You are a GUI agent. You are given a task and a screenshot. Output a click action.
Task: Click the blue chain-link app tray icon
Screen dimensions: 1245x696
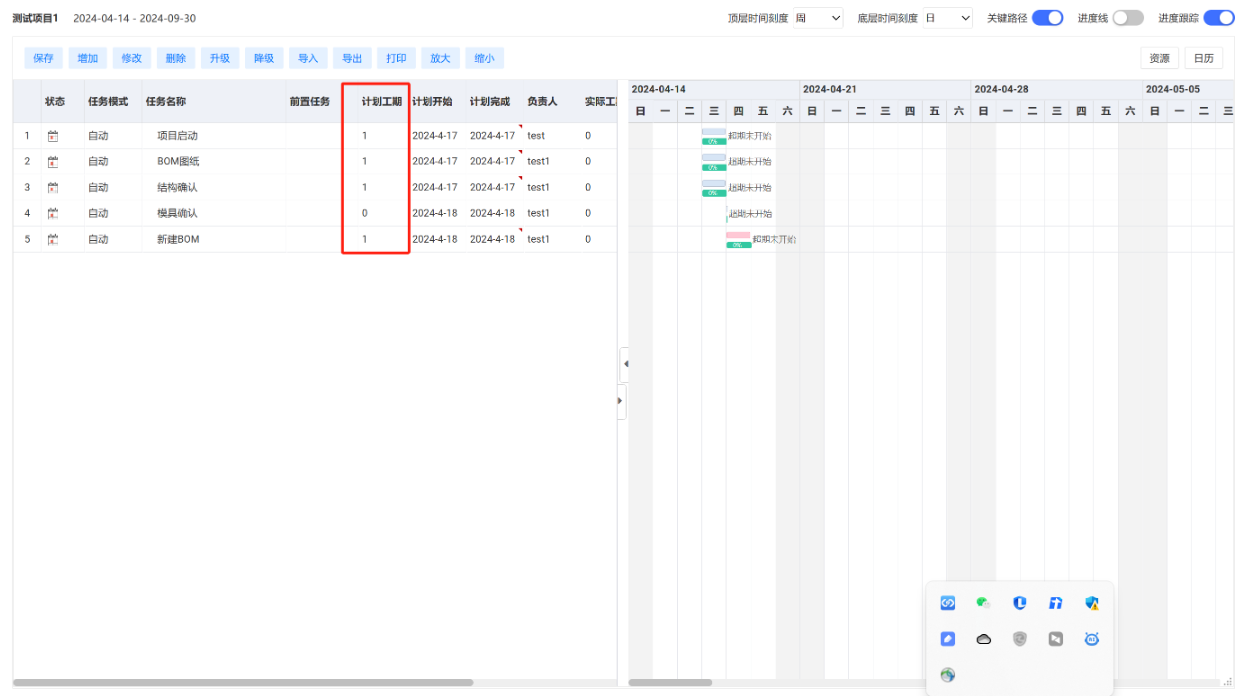(x=948, y=603)
